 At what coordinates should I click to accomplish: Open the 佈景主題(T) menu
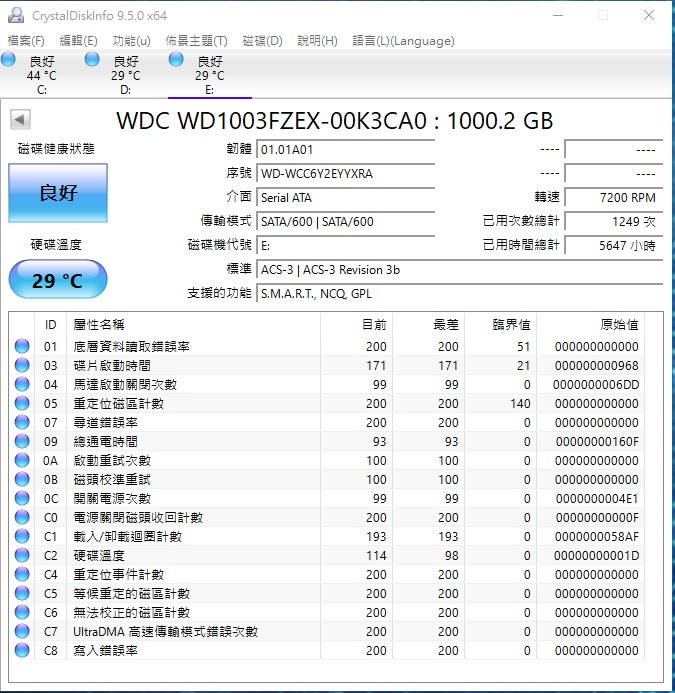[x=196, y=41]
